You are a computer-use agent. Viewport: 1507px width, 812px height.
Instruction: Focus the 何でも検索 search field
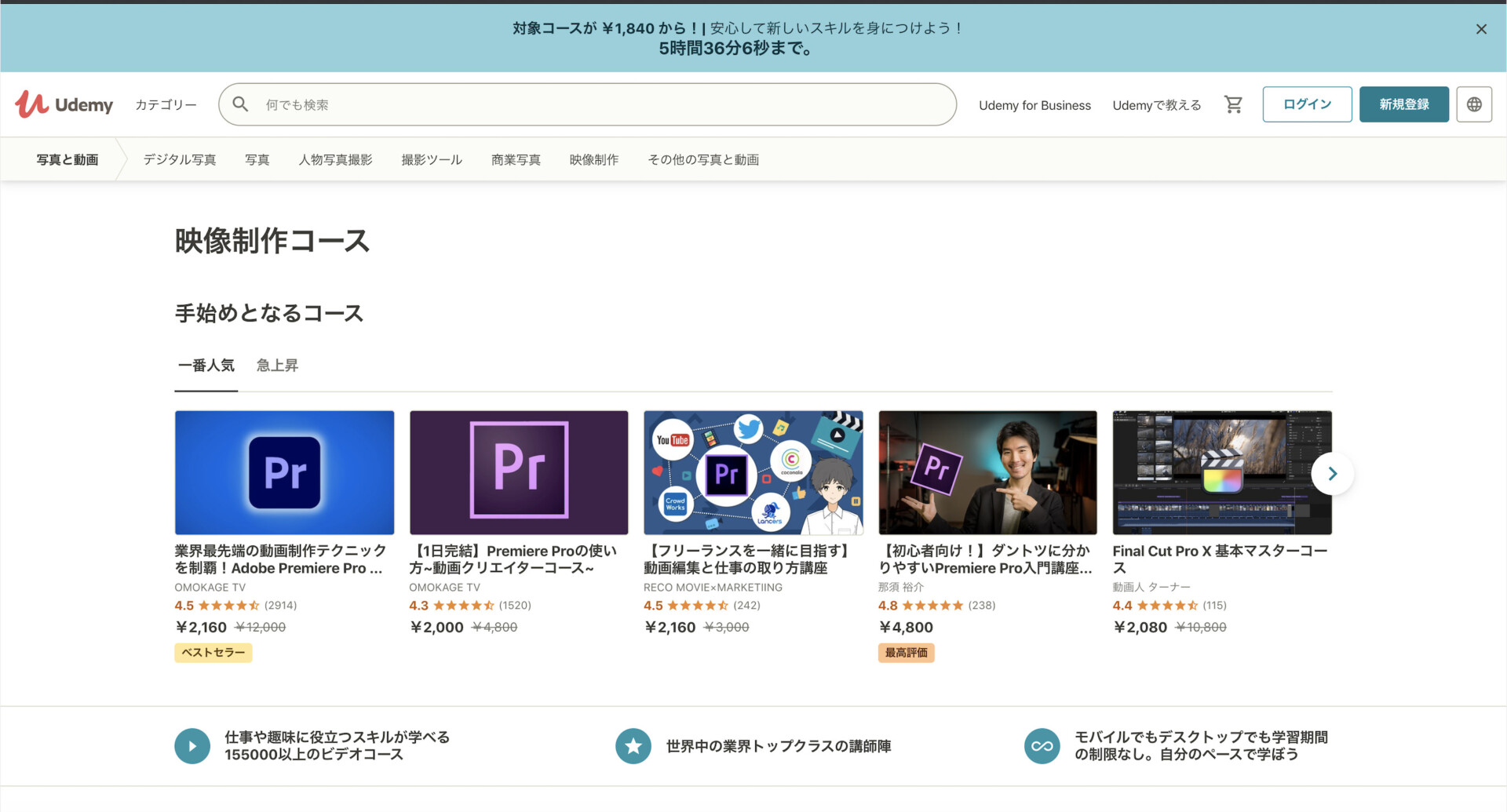tap(587, 104)
